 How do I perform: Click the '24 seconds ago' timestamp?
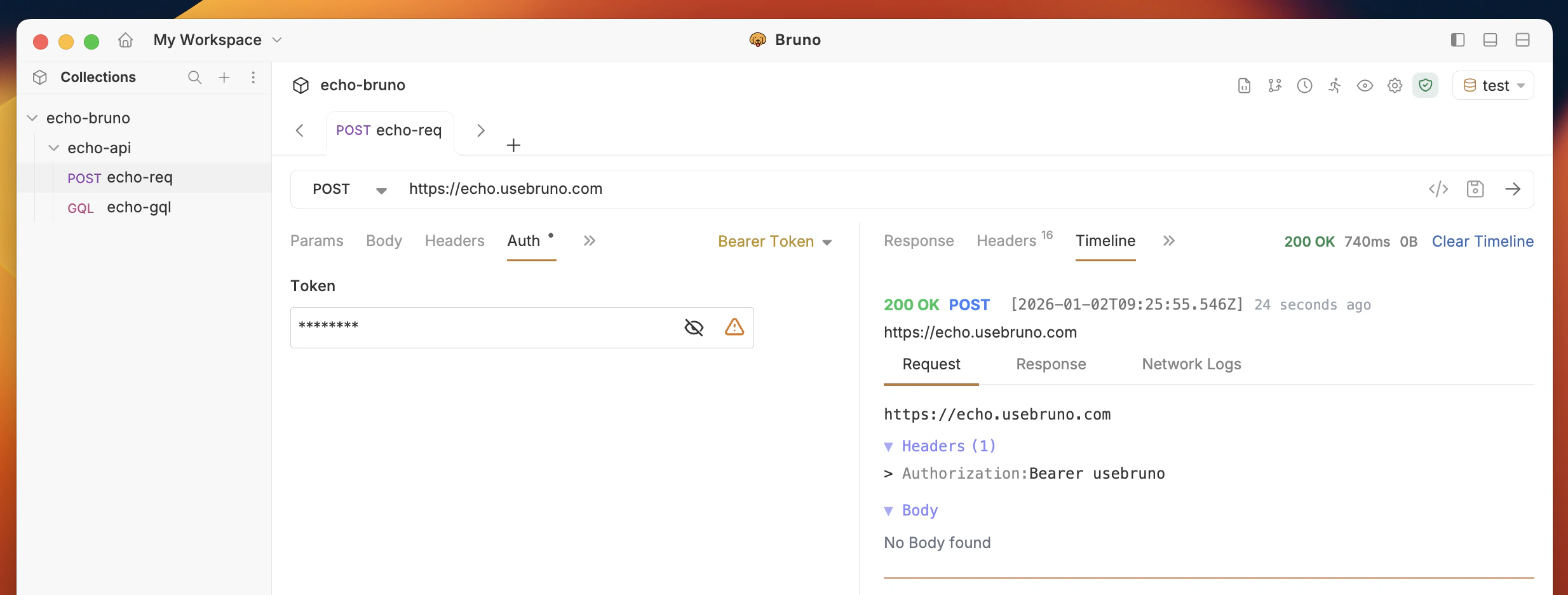[x=1313, y=305]
